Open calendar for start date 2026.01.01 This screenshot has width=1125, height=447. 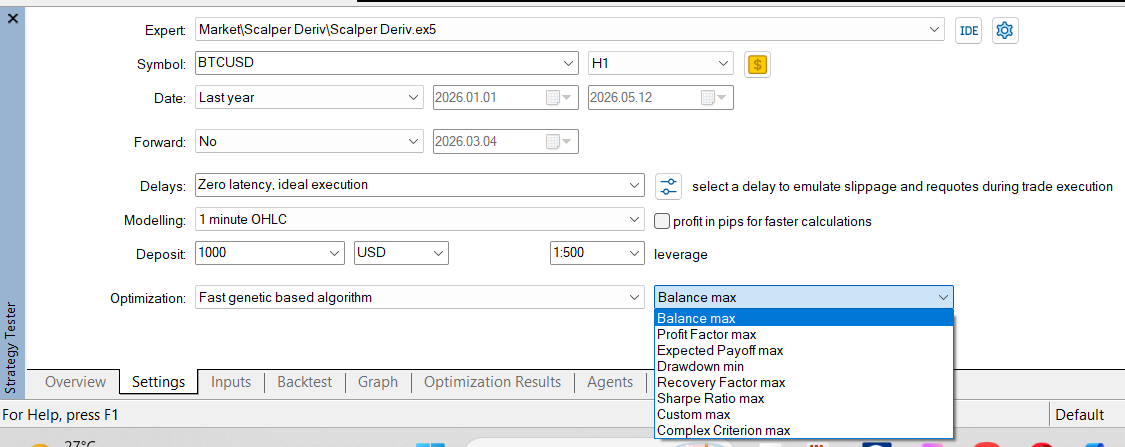click(558, 98)
